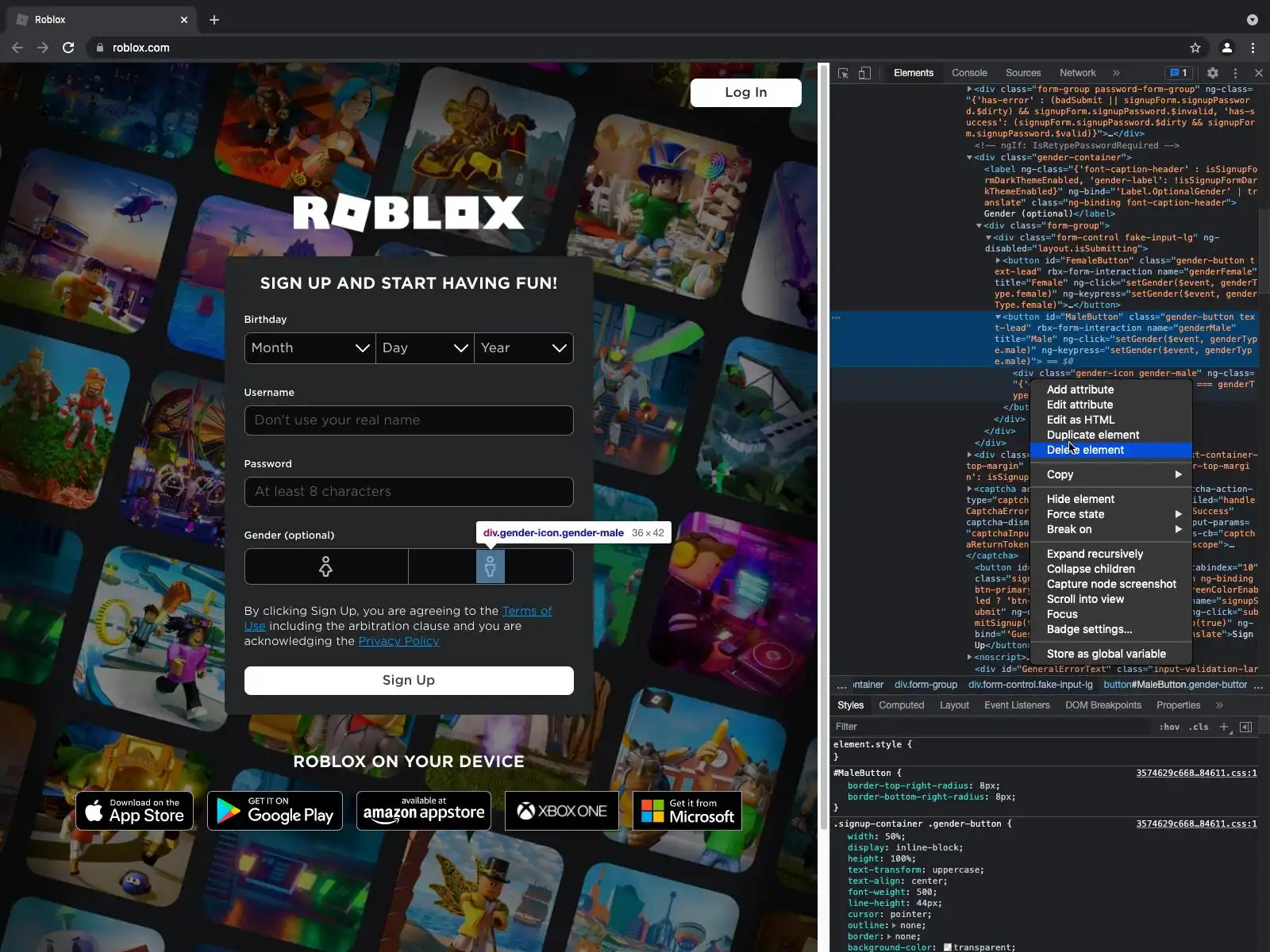Choose Hide element in context menu
This screenshot has height=952, width=1270.
(x=1111, y=499)
